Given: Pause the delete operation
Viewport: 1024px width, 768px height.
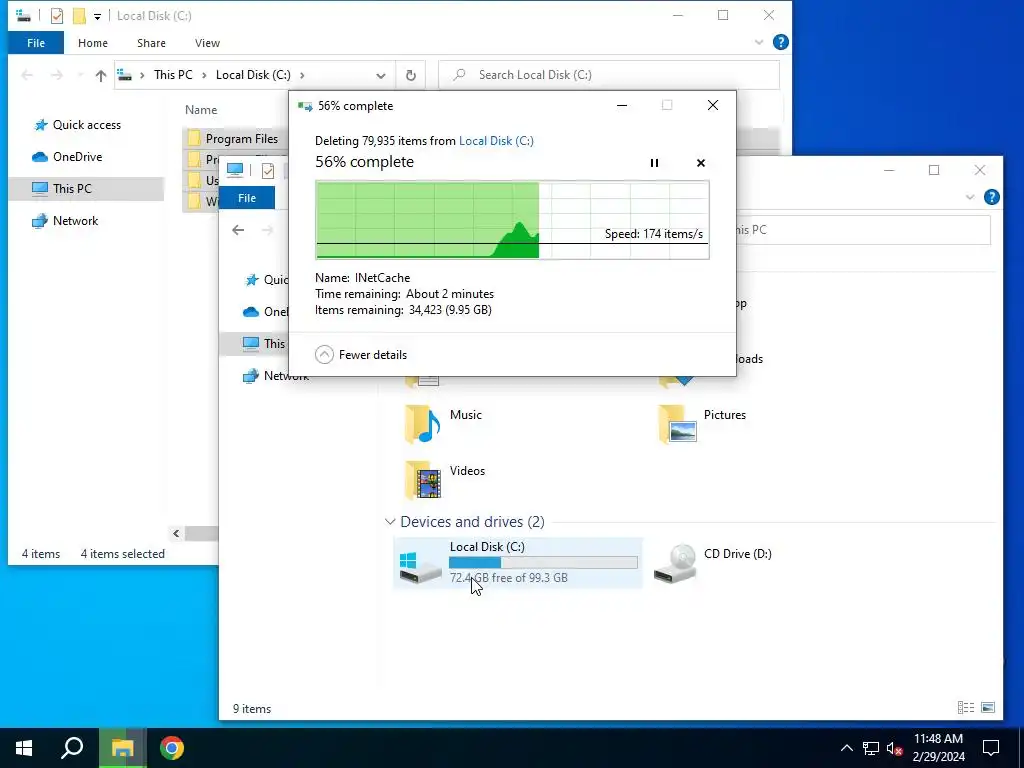Looking at the screenshot, I should coord(654,163).
